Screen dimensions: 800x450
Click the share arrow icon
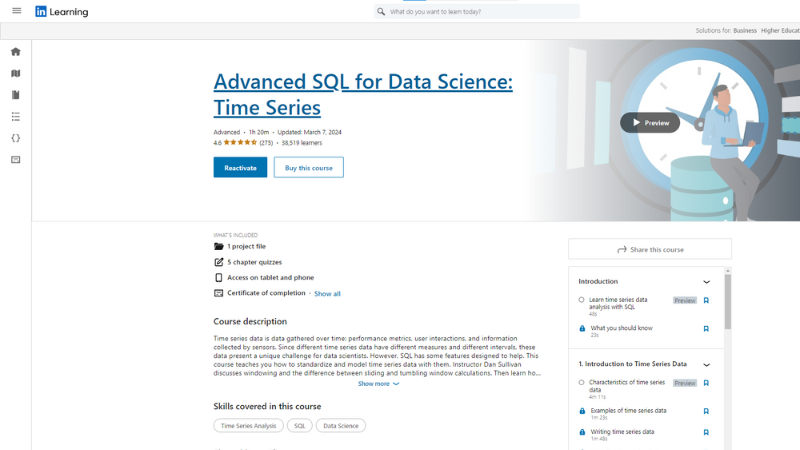pyautogui.click(x=622, y=249)
